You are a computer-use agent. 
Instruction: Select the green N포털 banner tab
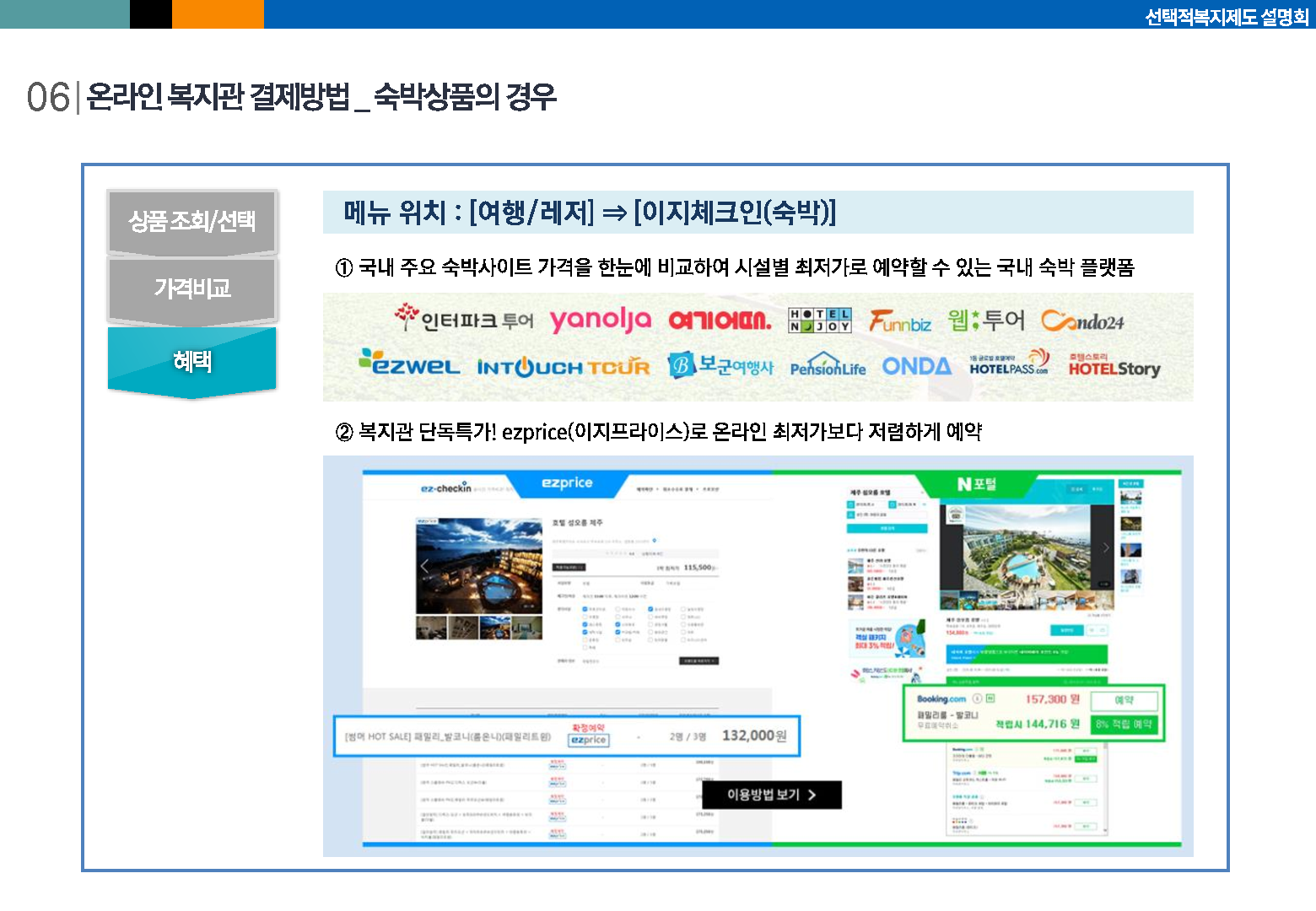pos(976,484)
